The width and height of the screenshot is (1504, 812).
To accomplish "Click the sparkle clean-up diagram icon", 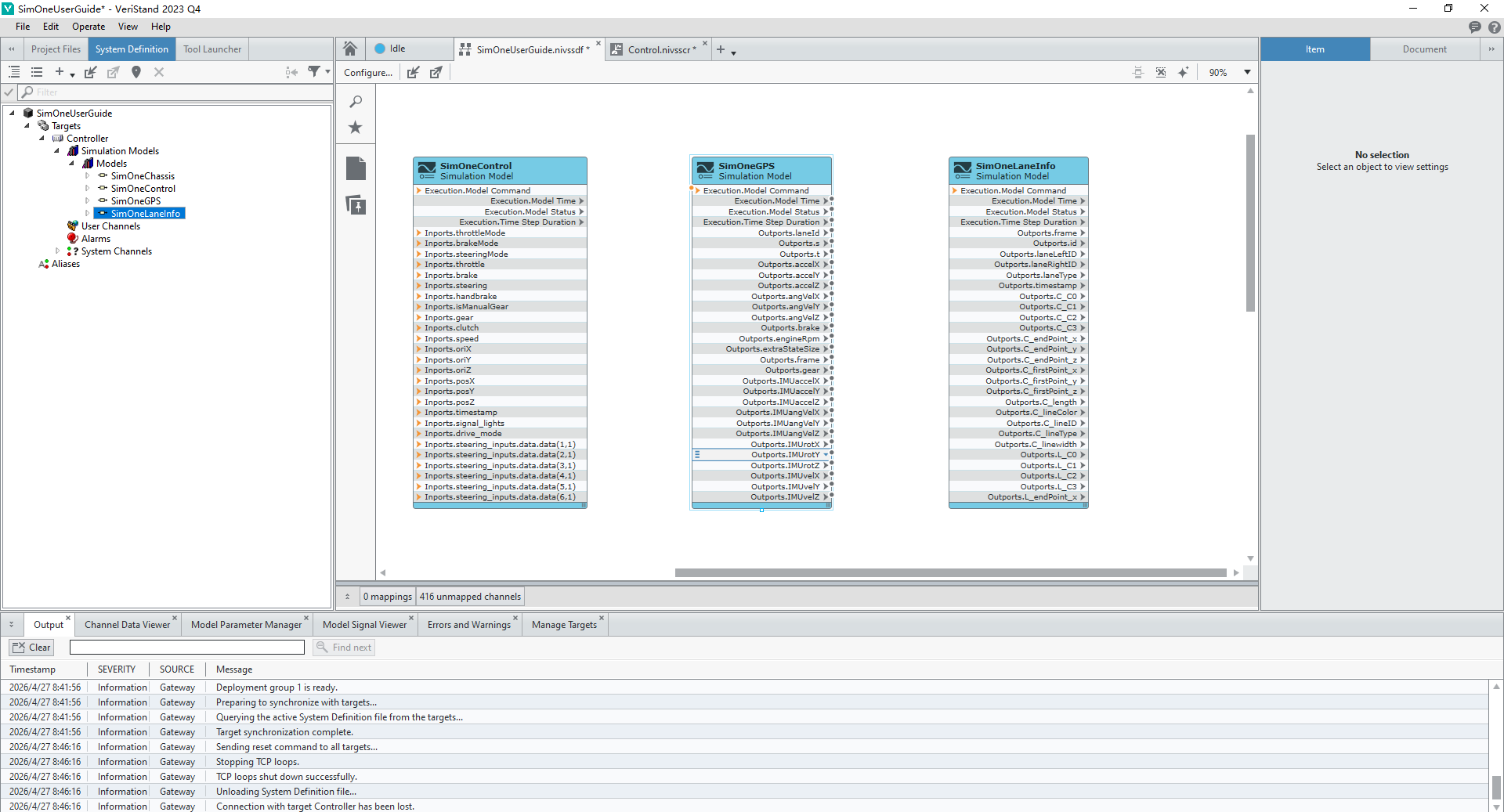I will [x=1184, y=72].
